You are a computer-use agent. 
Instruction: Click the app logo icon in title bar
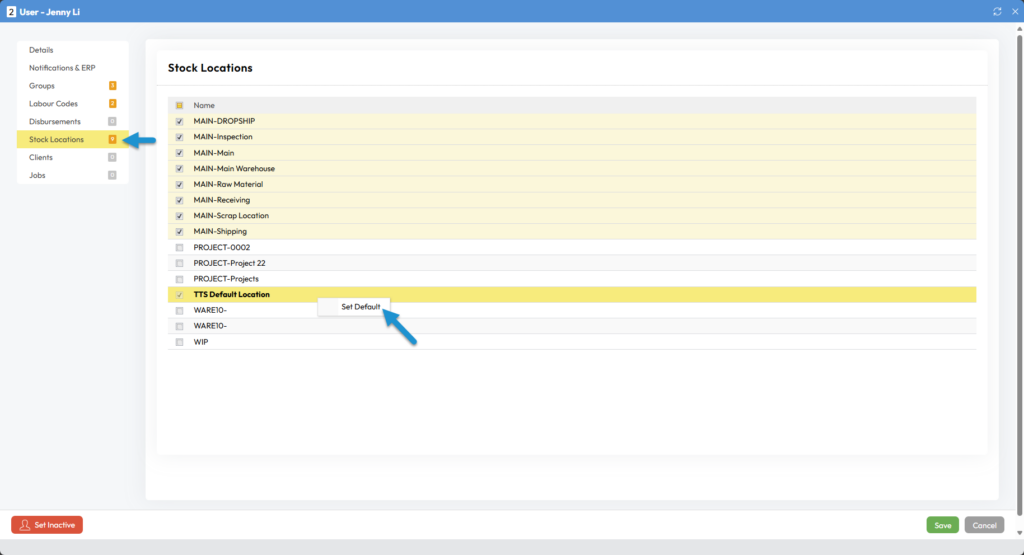tap(11, 11)
